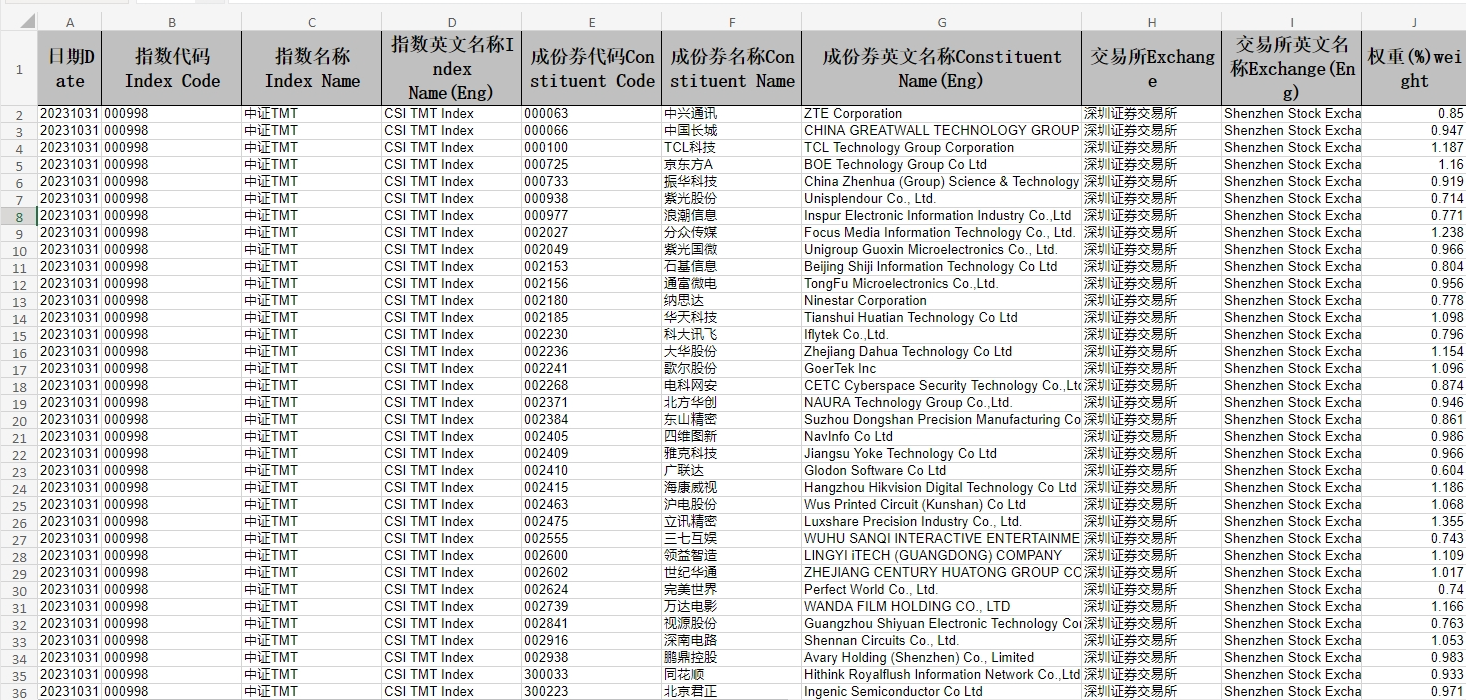The height and width of the screenshot is (700, 1466).
Task: Select row 8 by its row number
Action: click(18, 216)
